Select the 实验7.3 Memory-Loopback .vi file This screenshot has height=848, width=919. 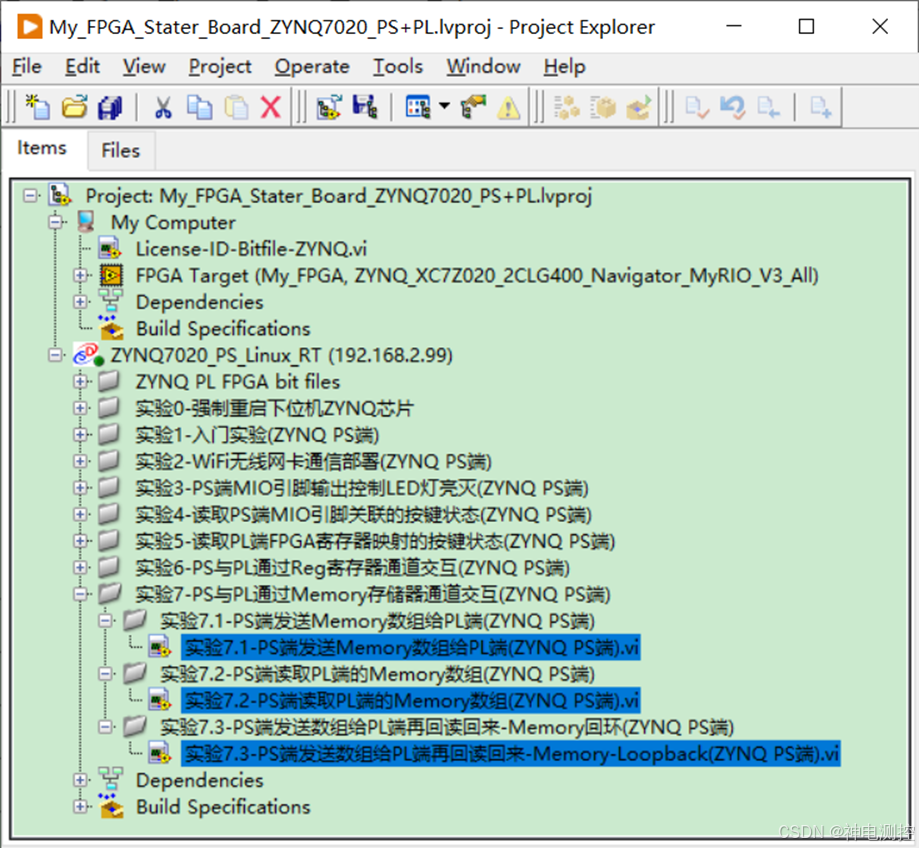click(511, 753)
